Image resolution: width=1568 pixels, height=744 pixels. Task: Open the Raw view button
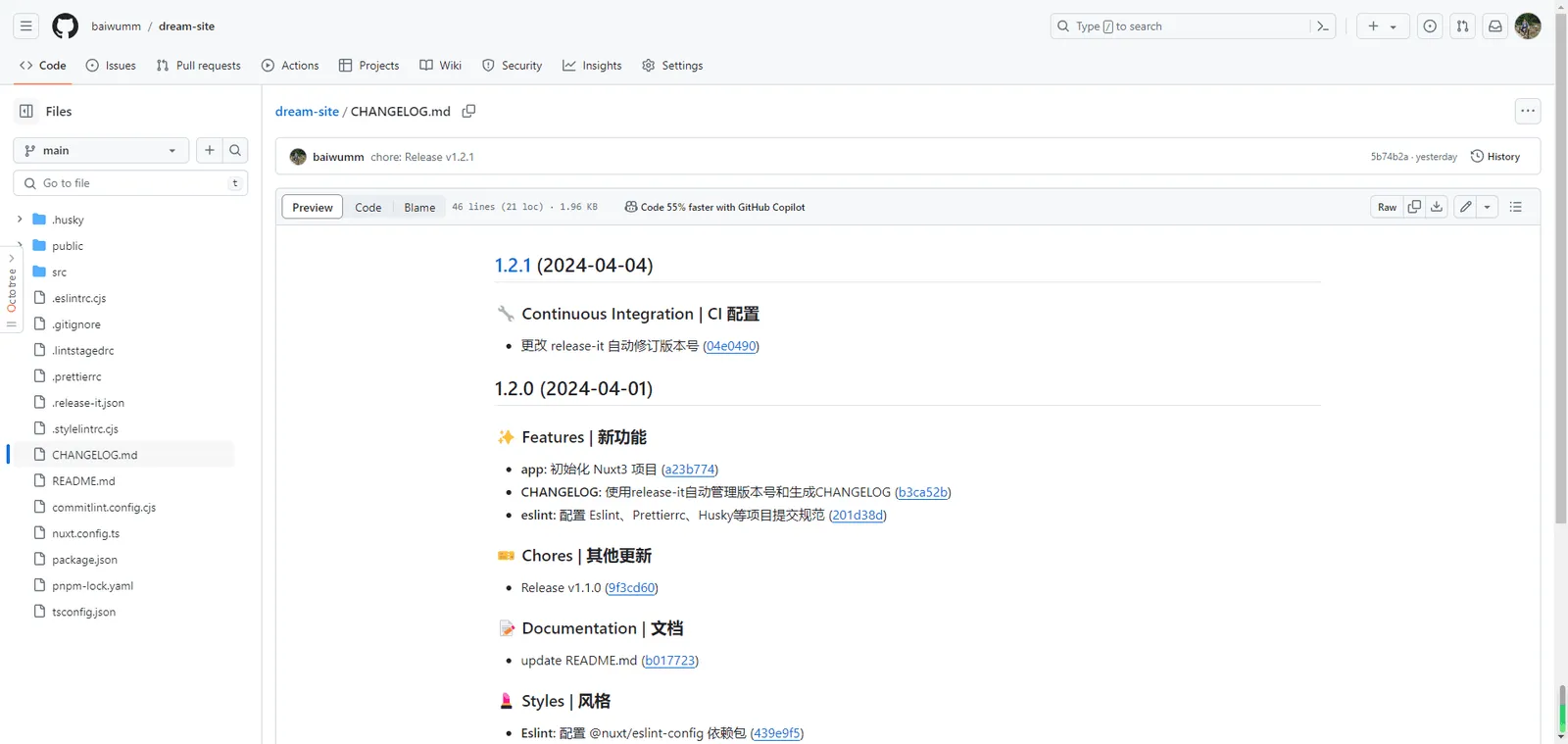coord(1387,207)
